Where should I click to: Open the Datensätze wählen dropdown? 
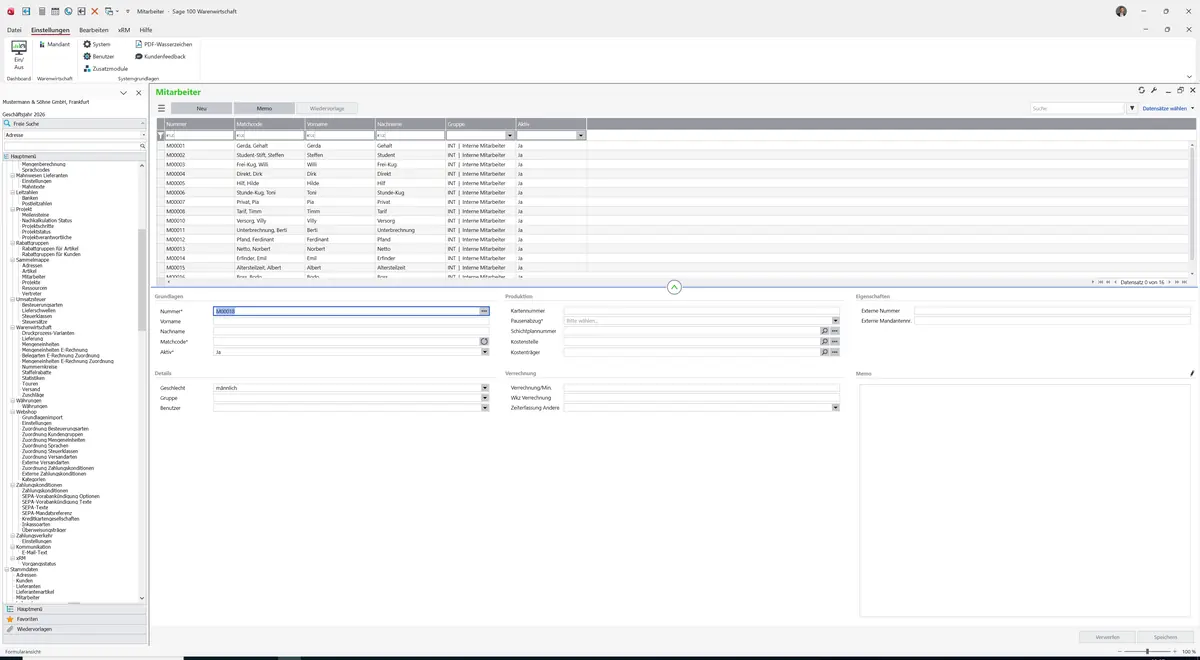(1167, 108)
